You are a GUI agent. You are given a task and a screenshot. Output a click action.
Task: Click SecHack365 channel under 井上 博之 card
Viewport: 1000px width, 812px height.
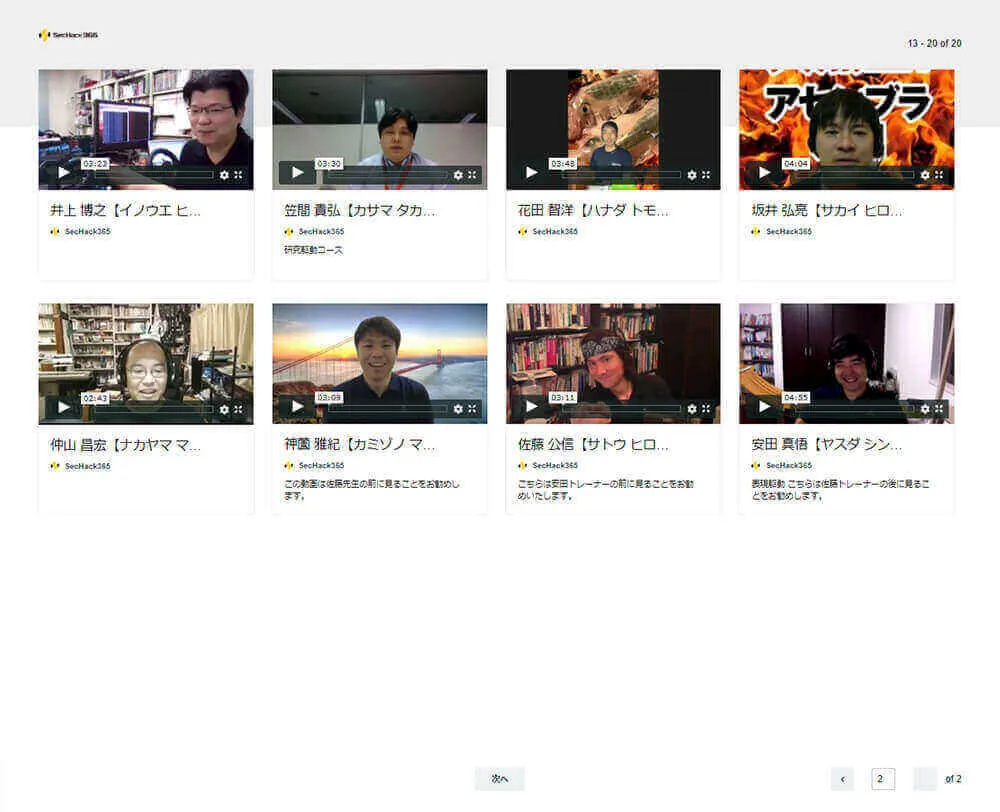(80, 232)
